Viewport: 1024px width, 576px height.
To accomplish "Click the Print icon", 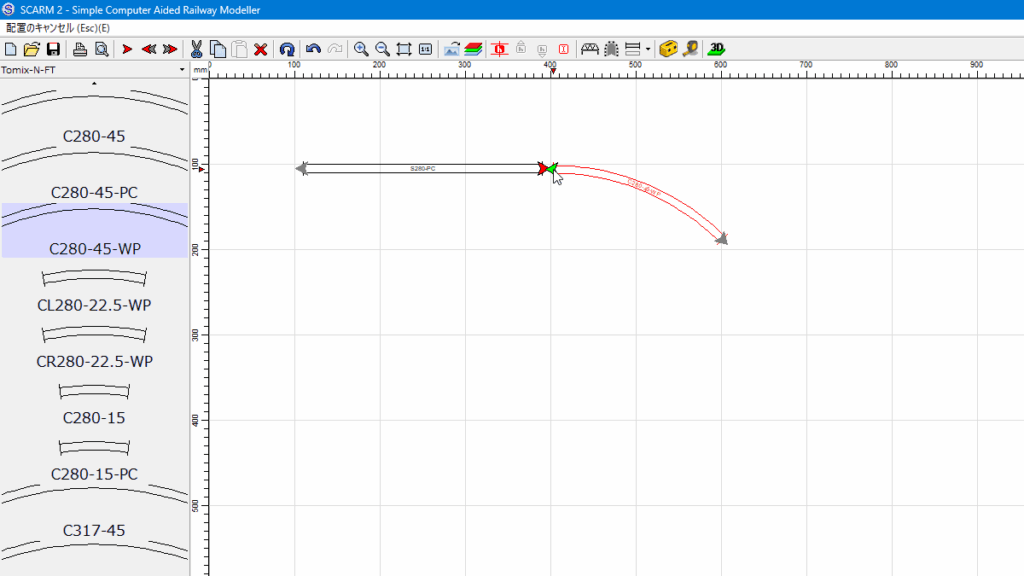I will [x=80, y=49].
